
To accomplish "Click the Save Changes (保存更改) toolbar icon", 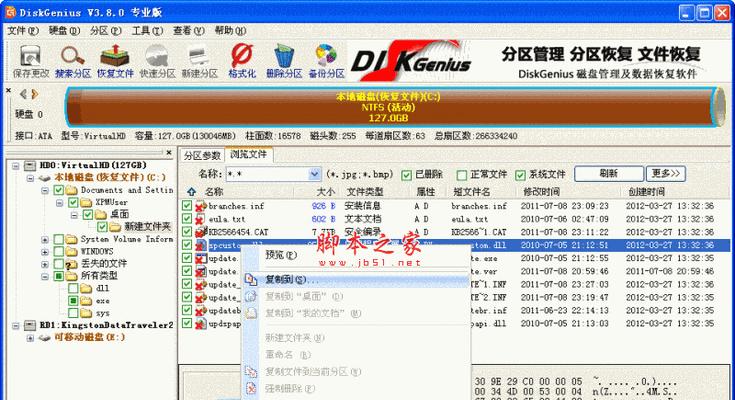I will coord(30,57).
